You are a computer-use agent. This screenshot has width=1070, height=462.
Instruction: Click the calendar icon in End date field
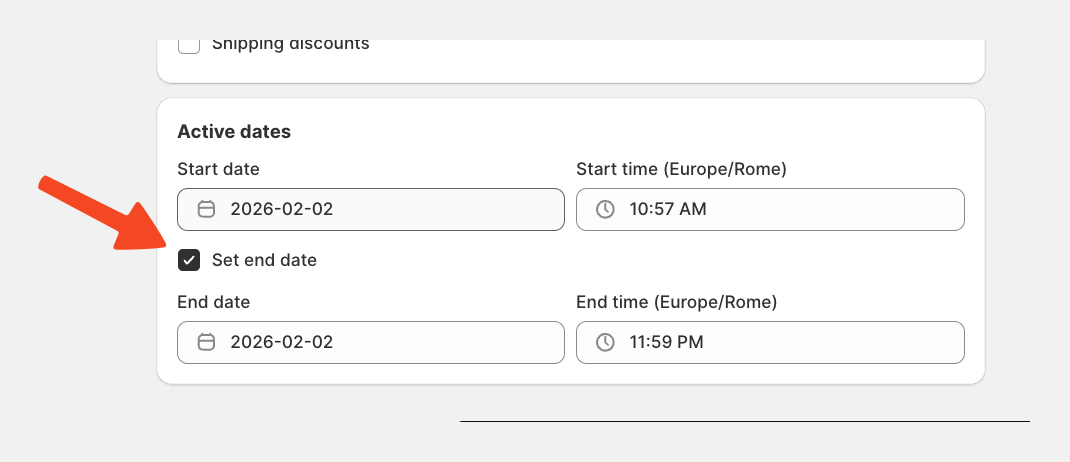click(207, 342)
